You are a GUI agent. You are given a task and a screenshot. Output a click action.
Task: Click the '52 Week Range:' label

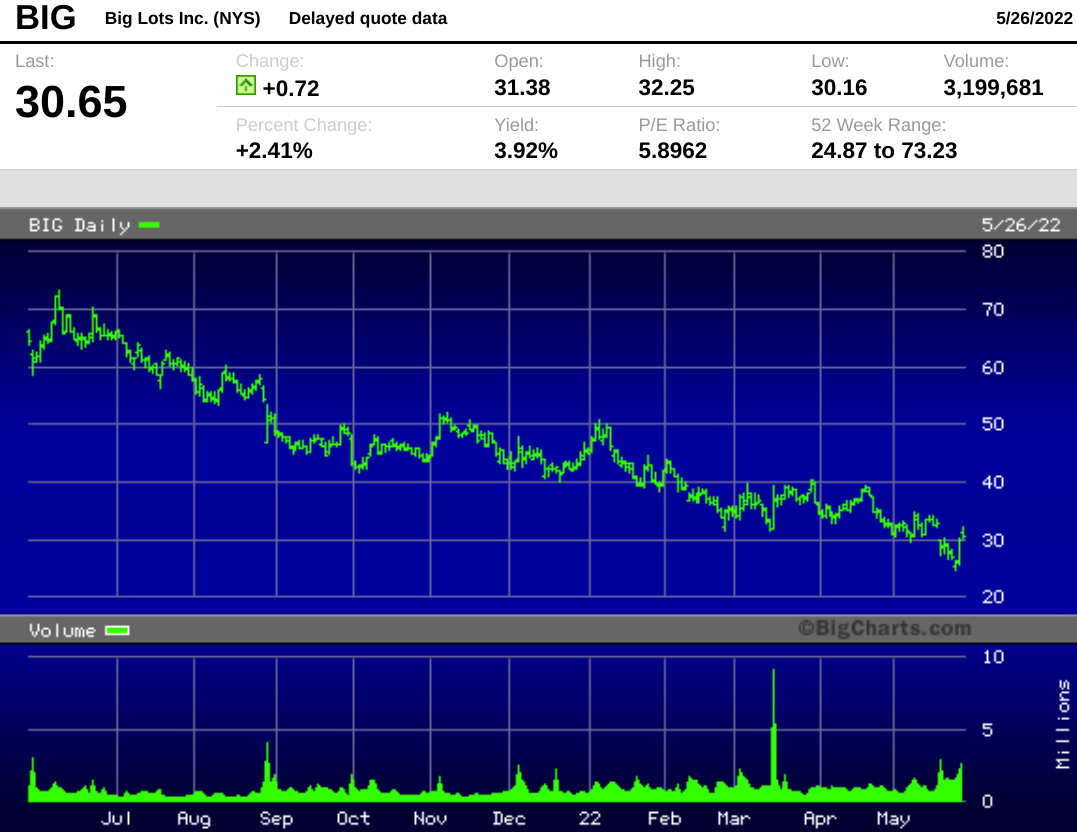pyautogui.click(x=878, y=125)
